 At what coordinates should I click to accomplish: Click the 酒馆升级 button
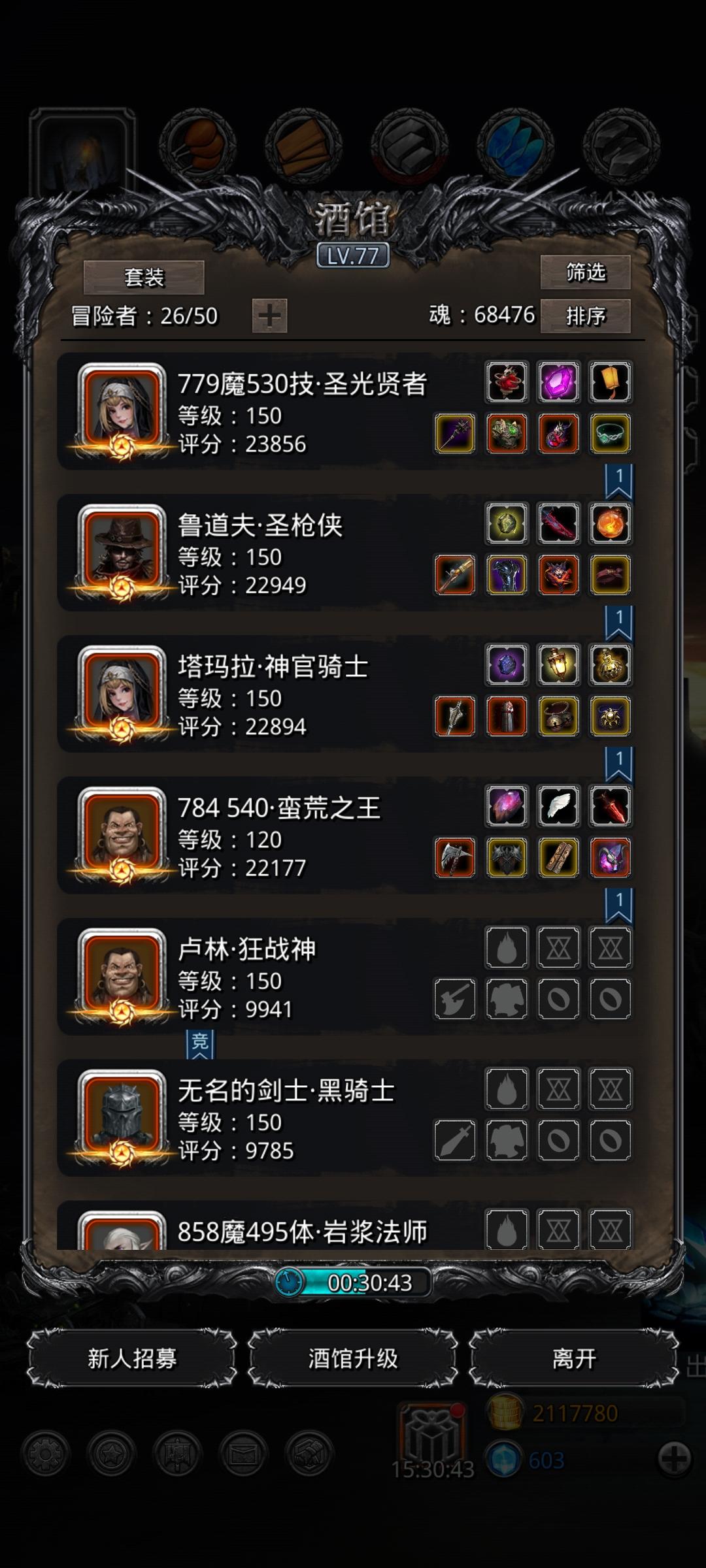(x=353, y=1358)
